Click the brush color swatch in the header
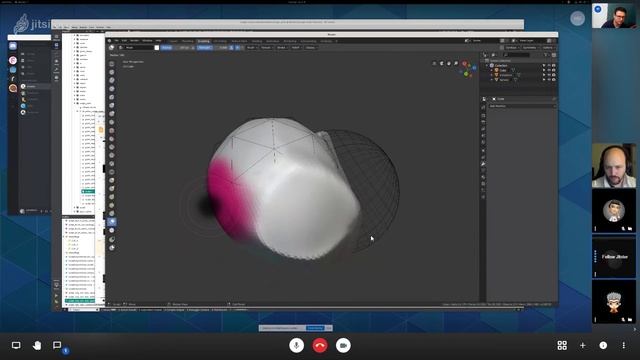The image size is (640, 360). [x=157, y=48]
